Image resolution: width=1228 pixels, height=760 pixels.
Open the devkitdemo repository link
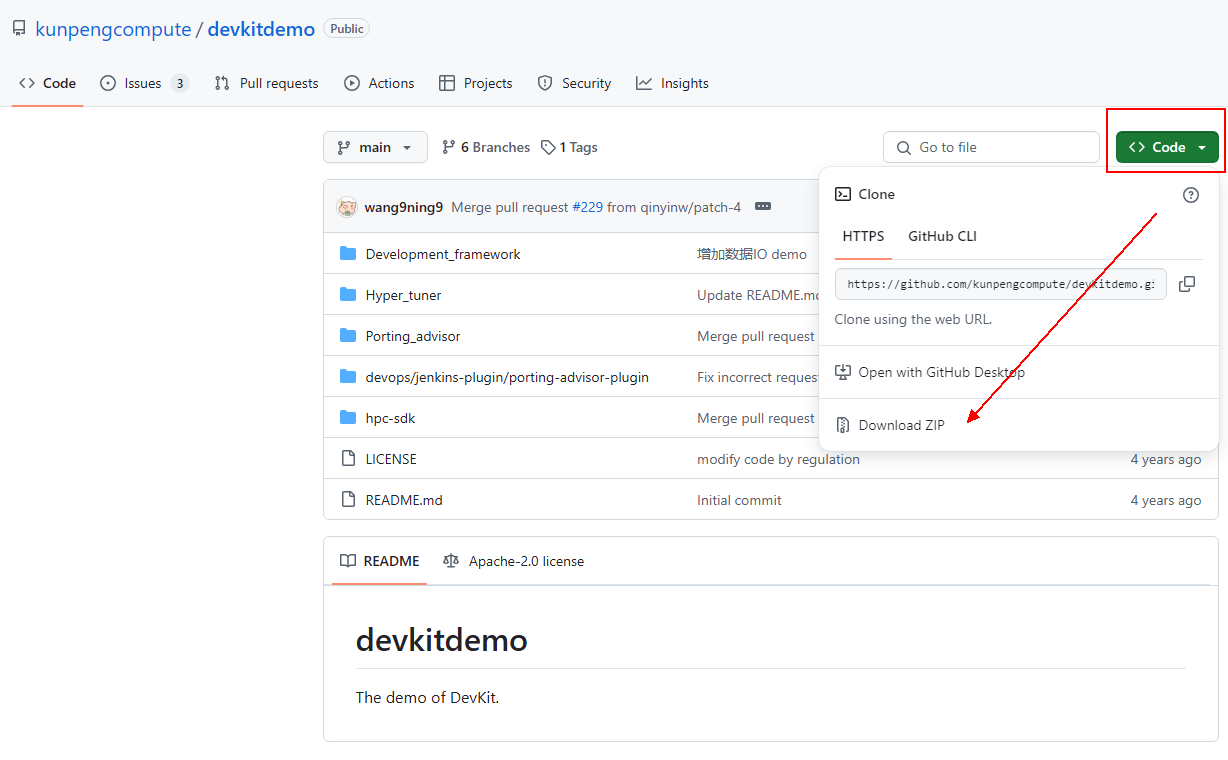pos(261,29)
